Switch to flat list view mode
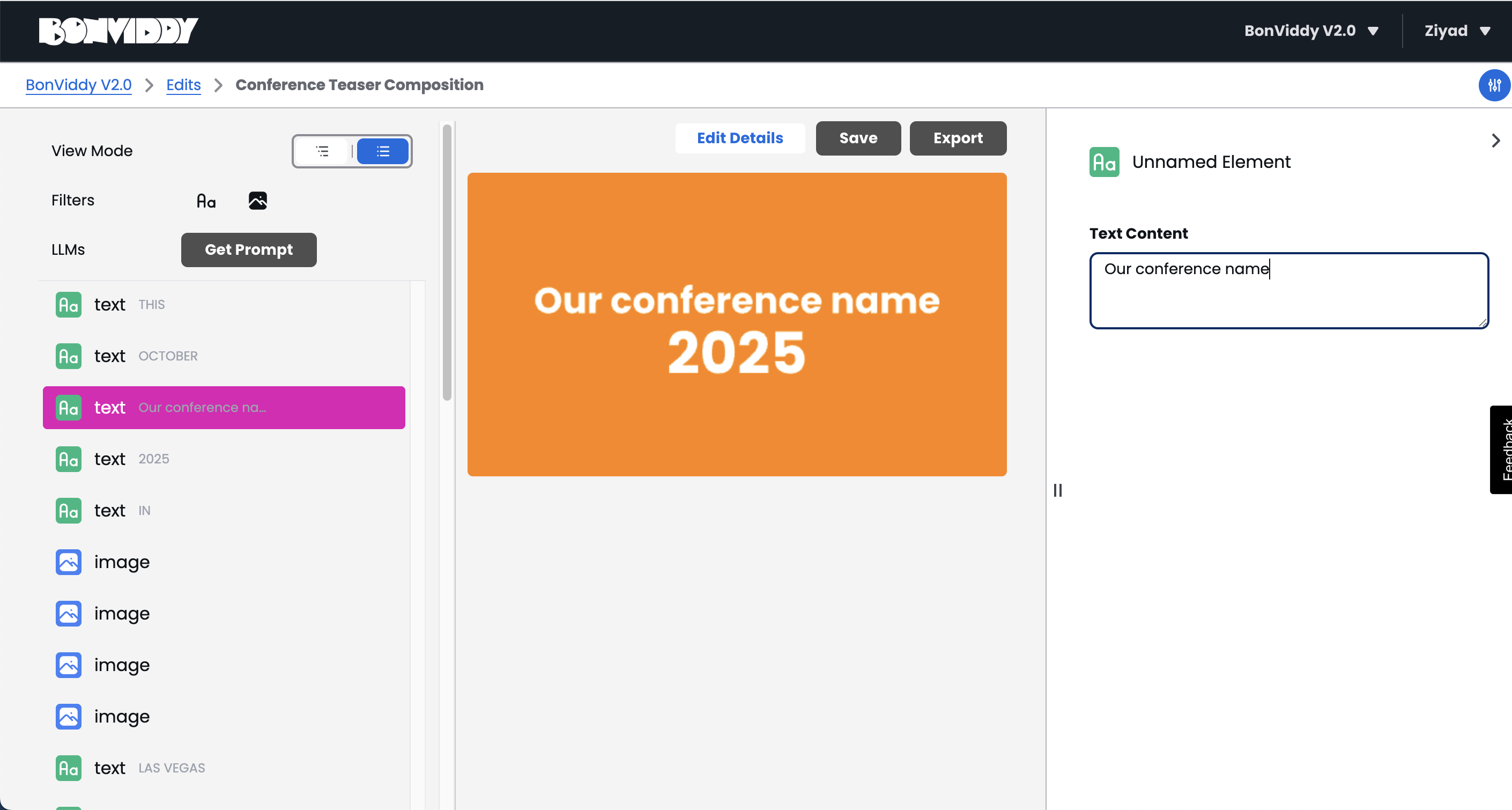1512x810 pixels. click(x=383, y=152)
